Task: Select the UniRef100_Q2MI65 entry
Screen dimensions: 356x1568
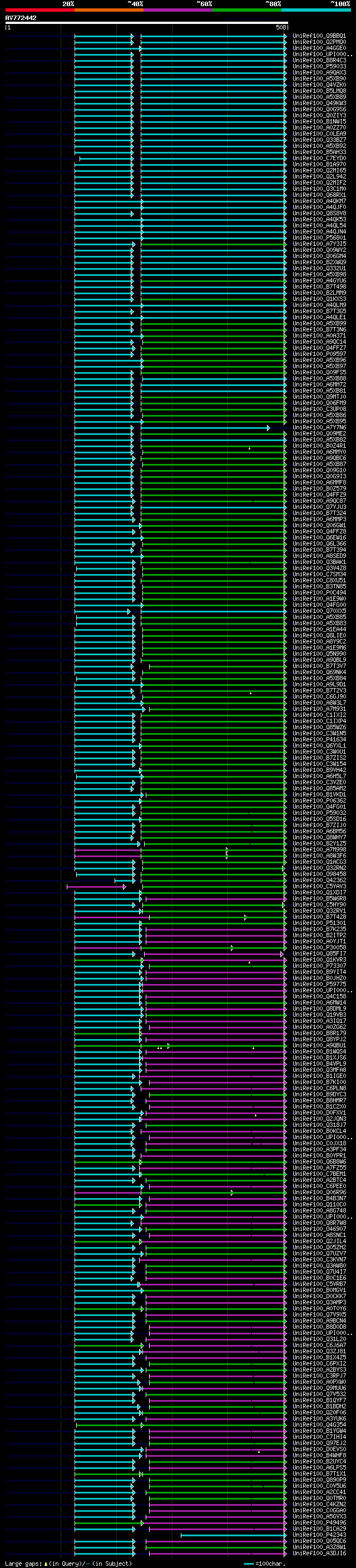Action: tap(319, 170)
